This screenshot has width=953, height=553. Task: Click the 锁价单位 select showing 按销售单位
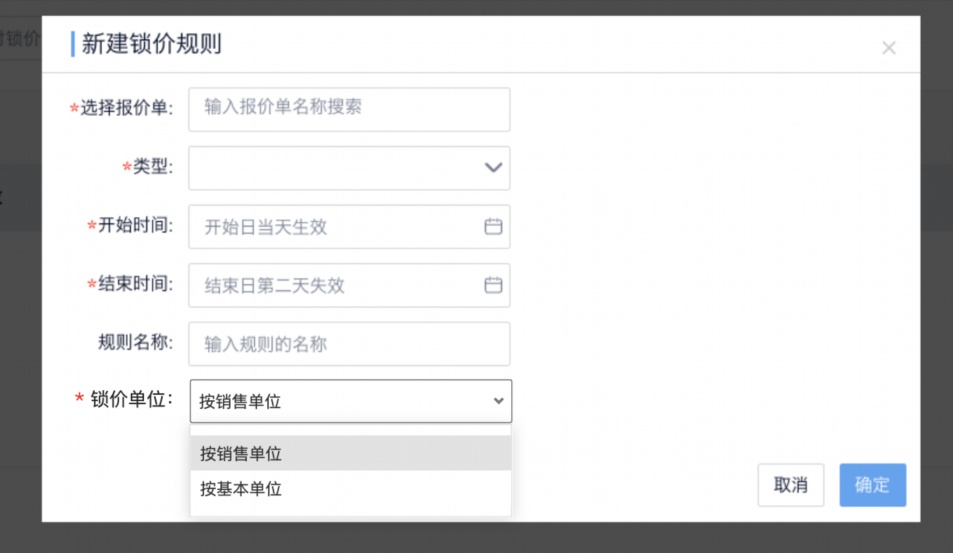pos(340,401)
